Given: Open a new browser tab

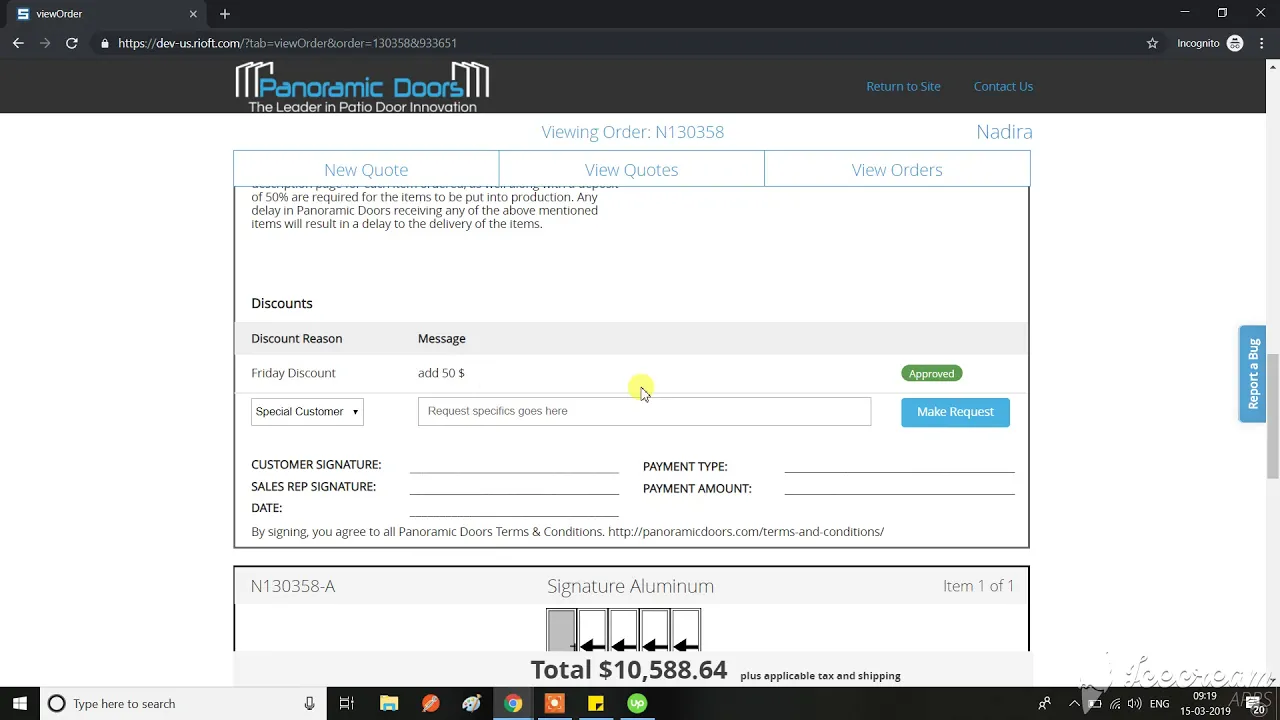Looking at the screenshot, I should point(225,14).
